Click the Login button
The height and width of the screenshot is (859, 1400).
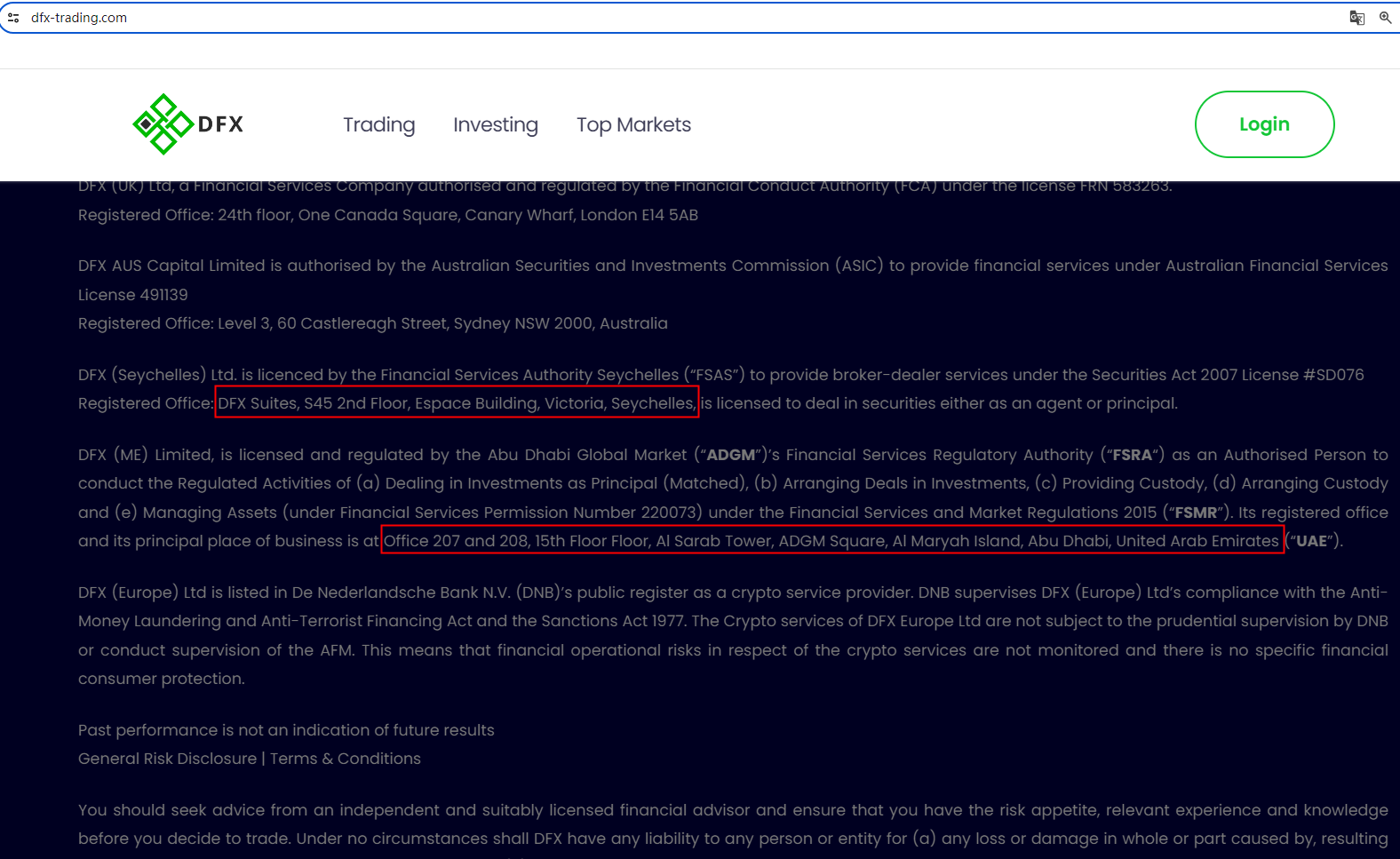[1264, 124]
